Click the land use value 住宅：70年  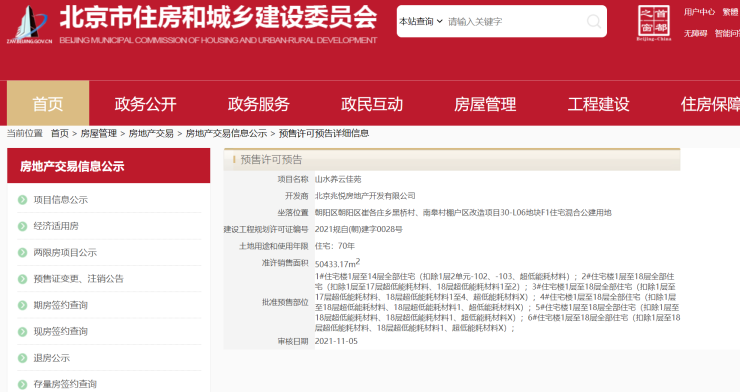(x=335, y=246)
